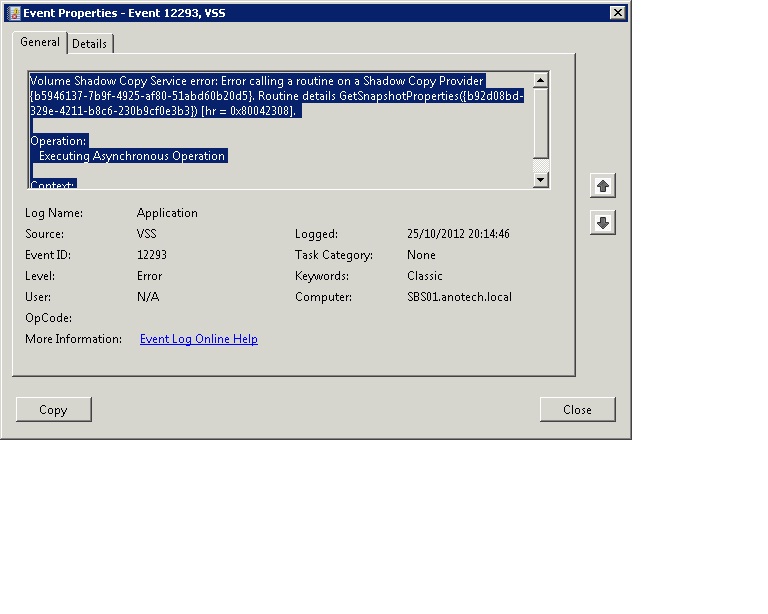
Task: Click the 'OpCode:' label
Action: pyautogui.click(x=48, y=318)
